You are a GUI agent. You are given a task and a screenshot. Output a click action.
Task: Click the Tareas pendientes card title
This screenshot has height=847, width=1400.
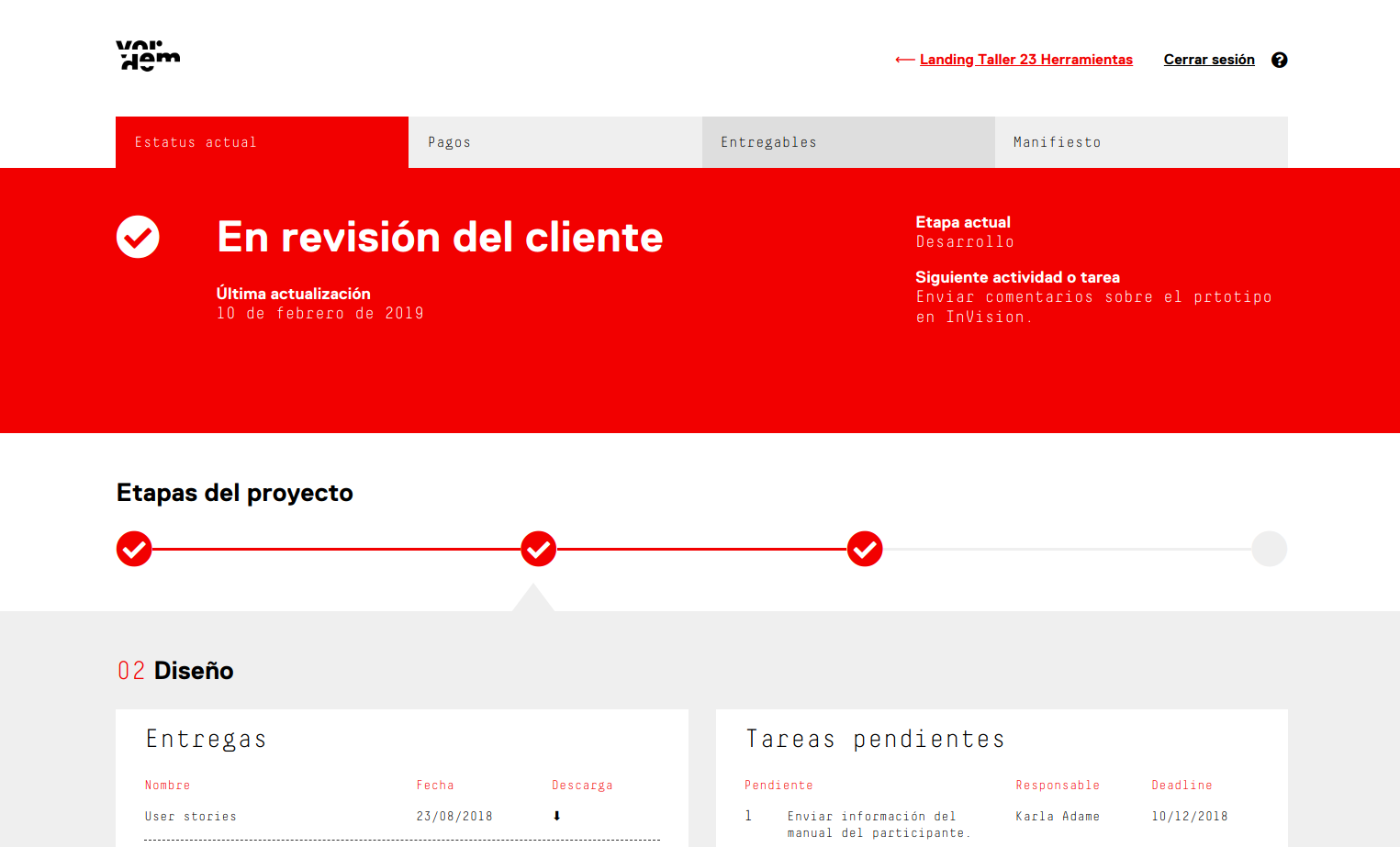tap(876, 740)
